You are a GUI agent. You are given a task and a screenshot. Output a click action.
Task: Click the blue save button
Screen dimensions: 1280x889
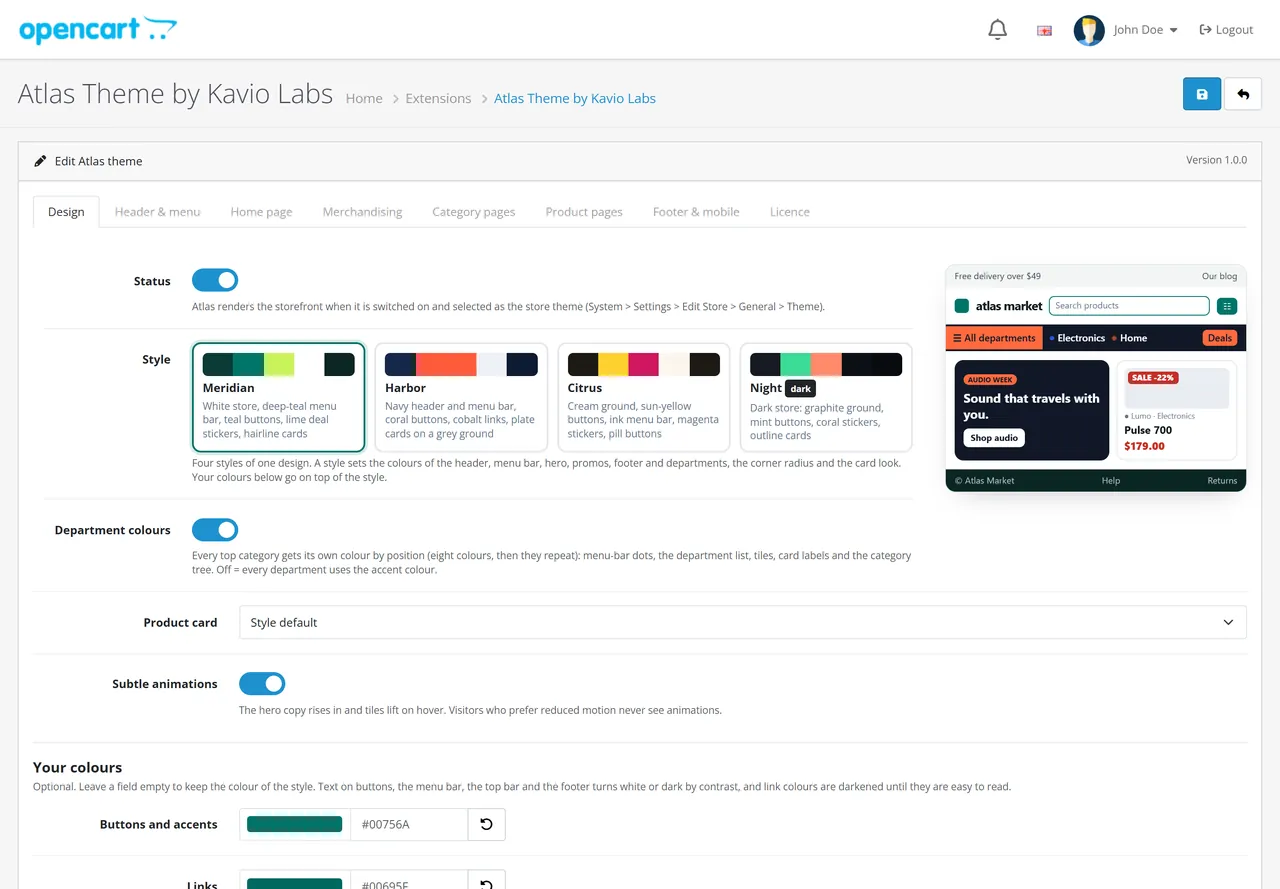[1202, 94]
